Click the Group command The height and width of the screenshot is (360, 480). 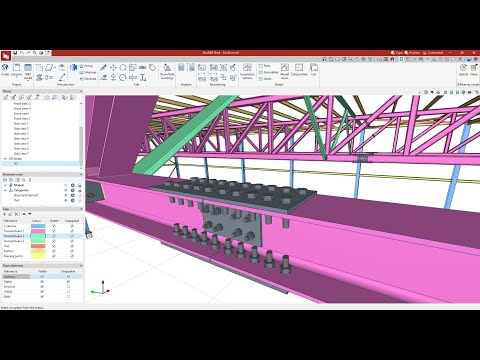pyautogui.click(x=86, y=66)
